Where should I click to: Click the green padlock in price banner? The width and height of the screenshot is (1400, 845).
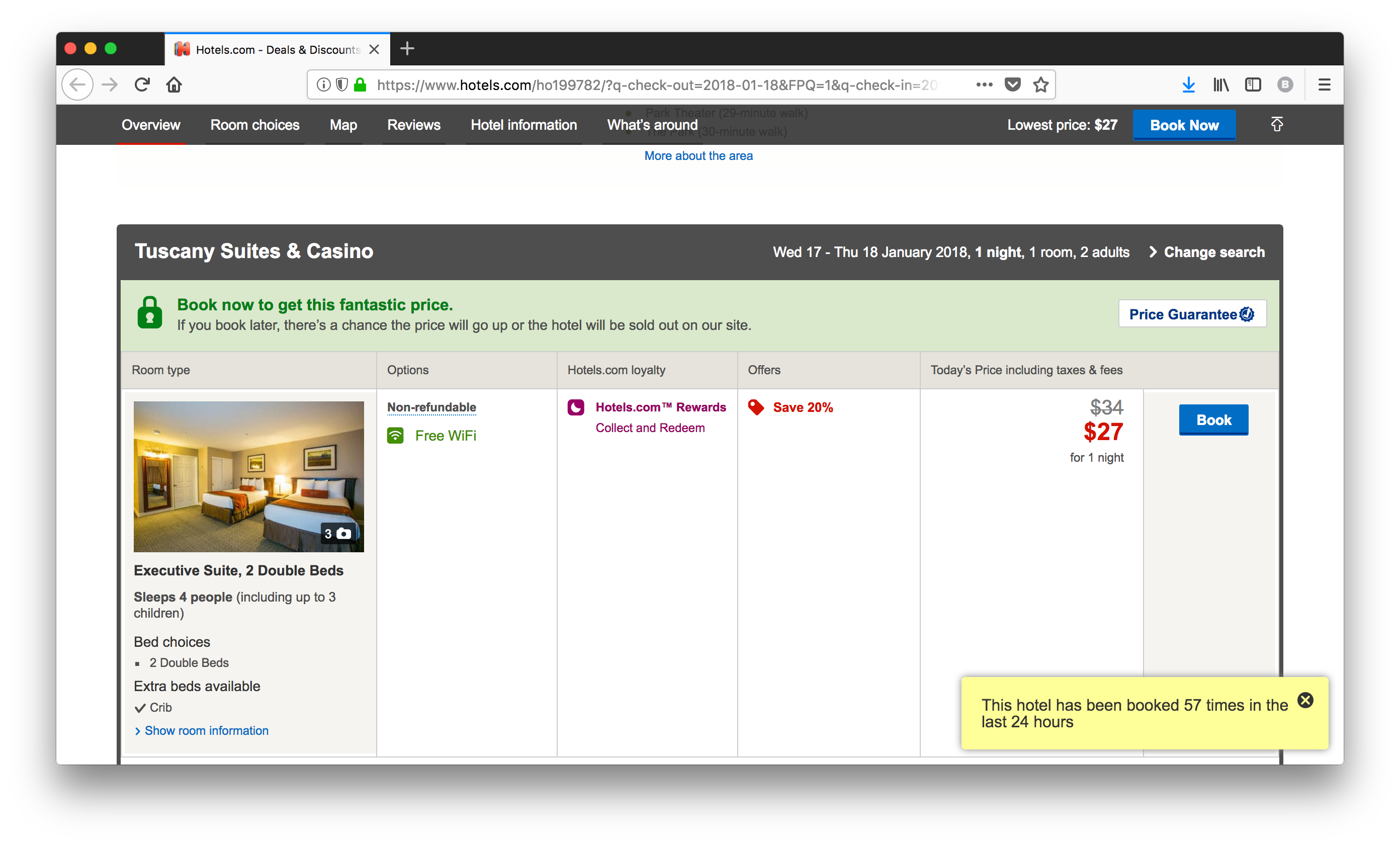click(x=149, y=312)
